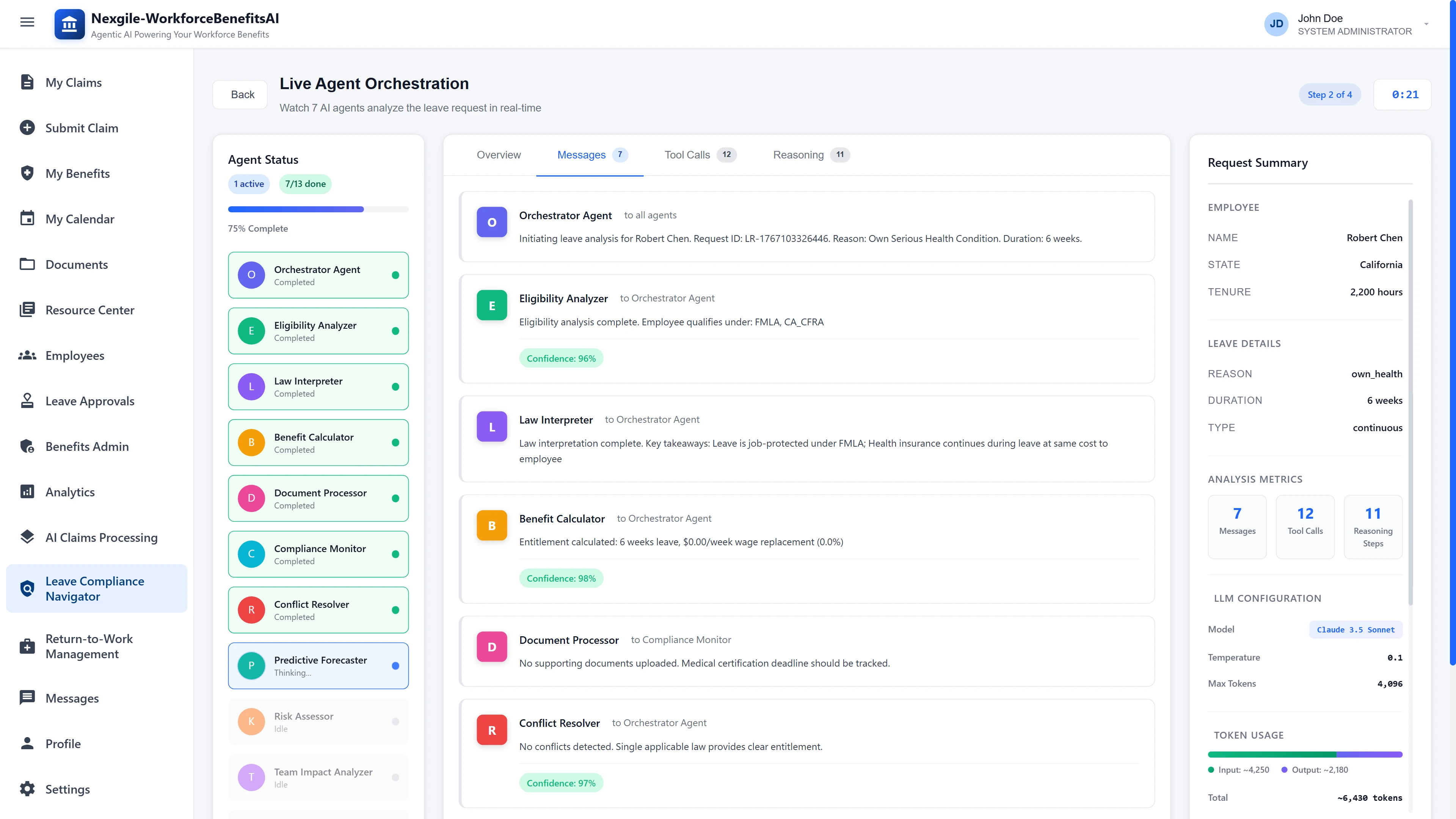The image size is (1456, 819).
Task: Toggle the Predictive Forecaster agent card
Action: [x=318, y=666]
